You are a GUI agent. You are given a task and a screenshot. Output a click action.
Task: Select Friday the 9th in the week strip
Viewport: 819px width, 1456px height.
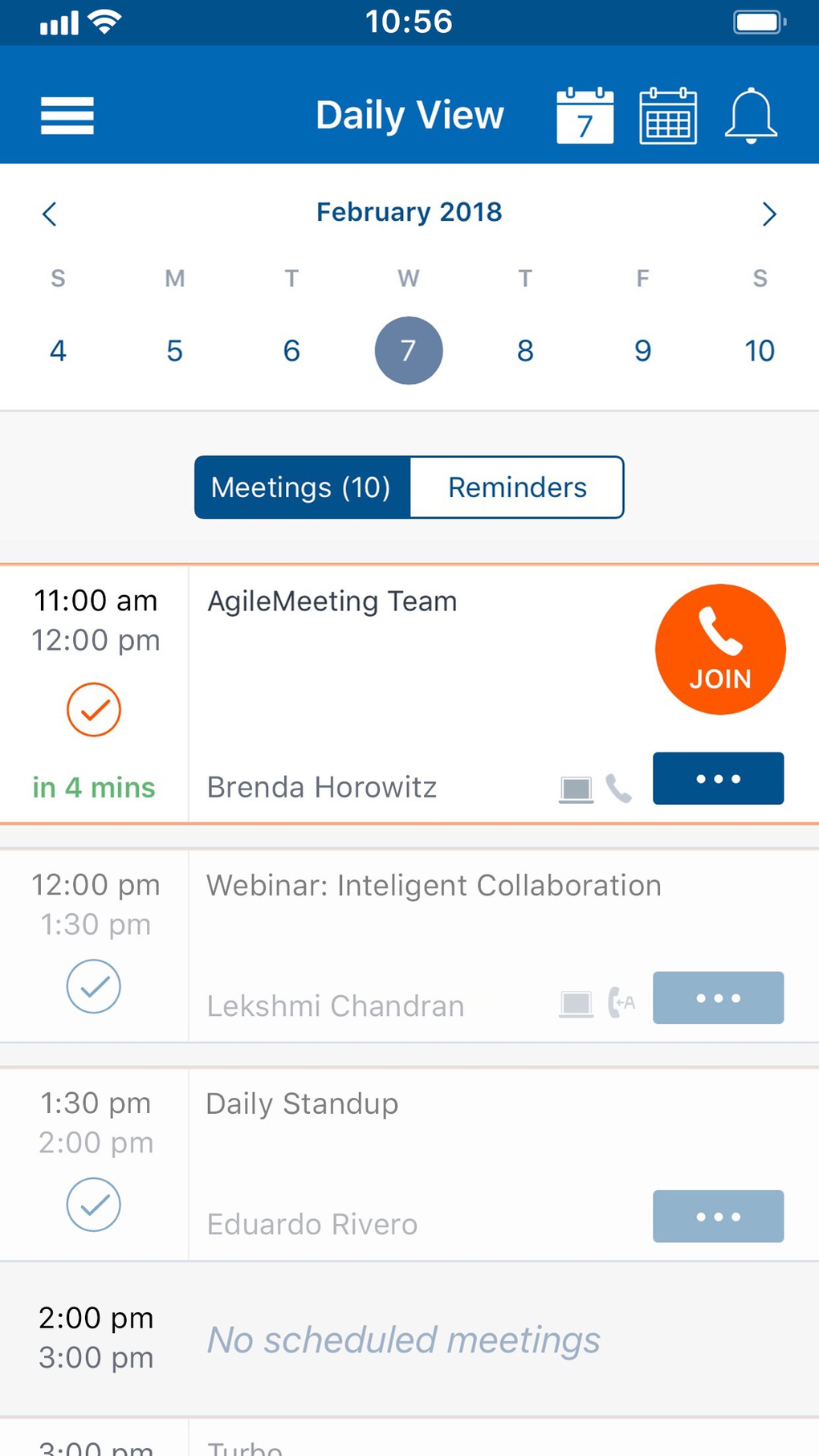(x=642, y=351)
